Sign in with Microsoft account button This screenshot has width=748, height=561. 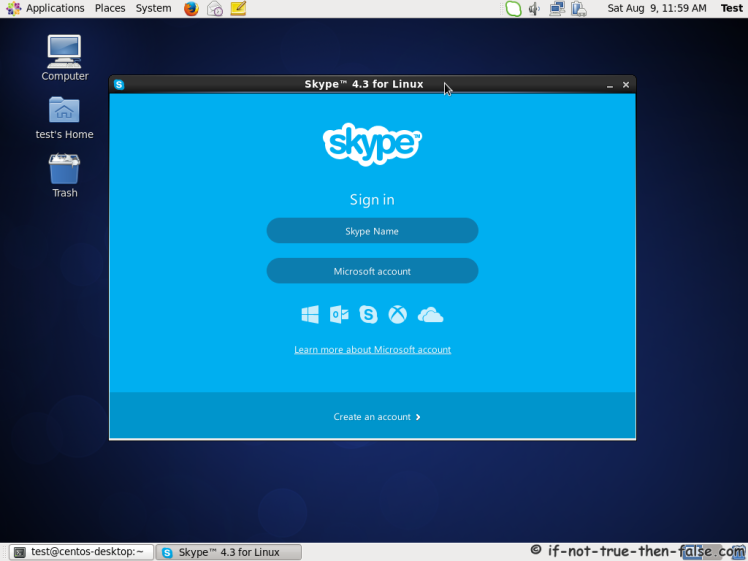372,271
